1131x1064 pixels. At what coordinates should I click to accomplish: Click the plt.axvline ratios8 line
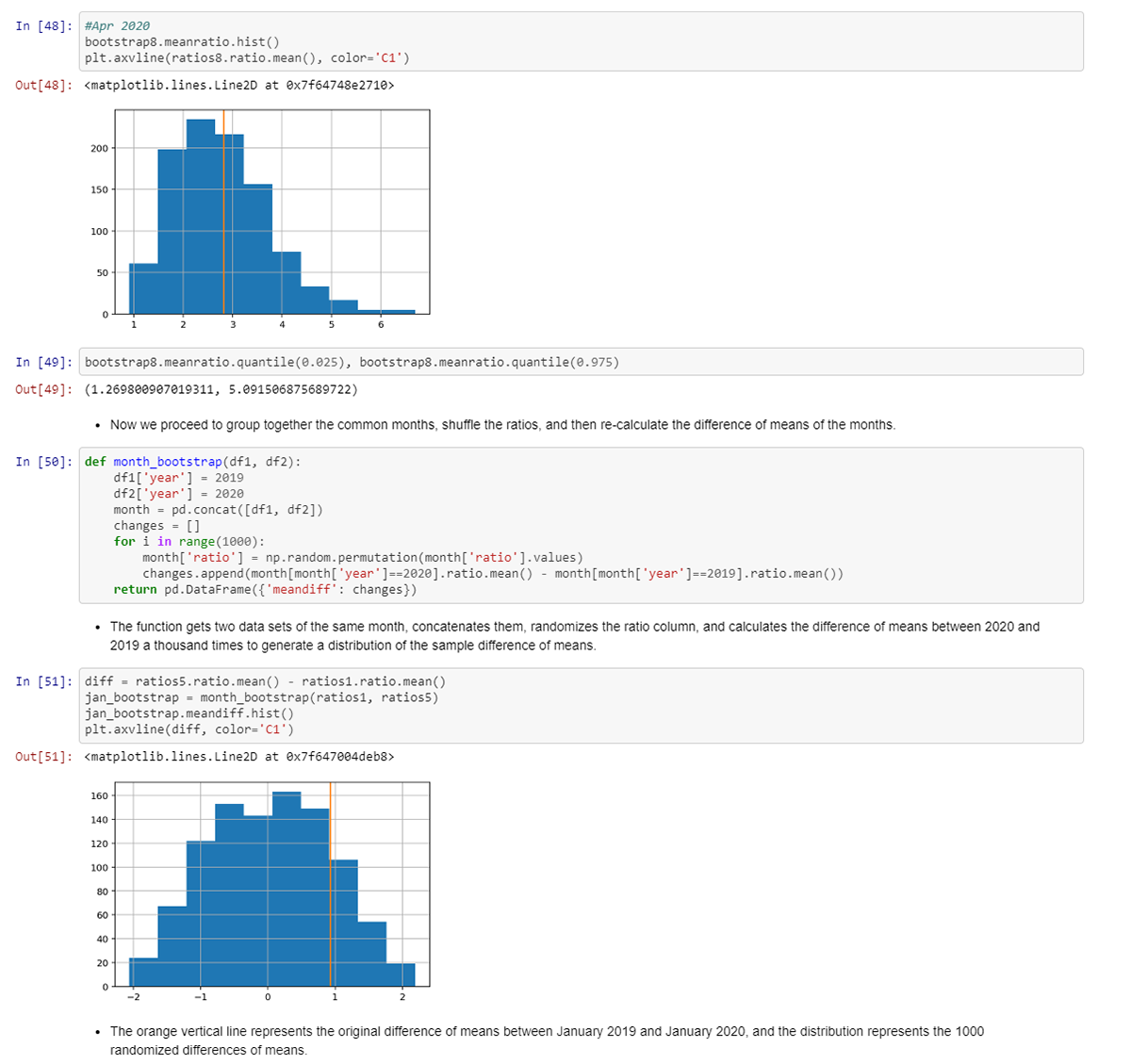(x=247, y=58)
